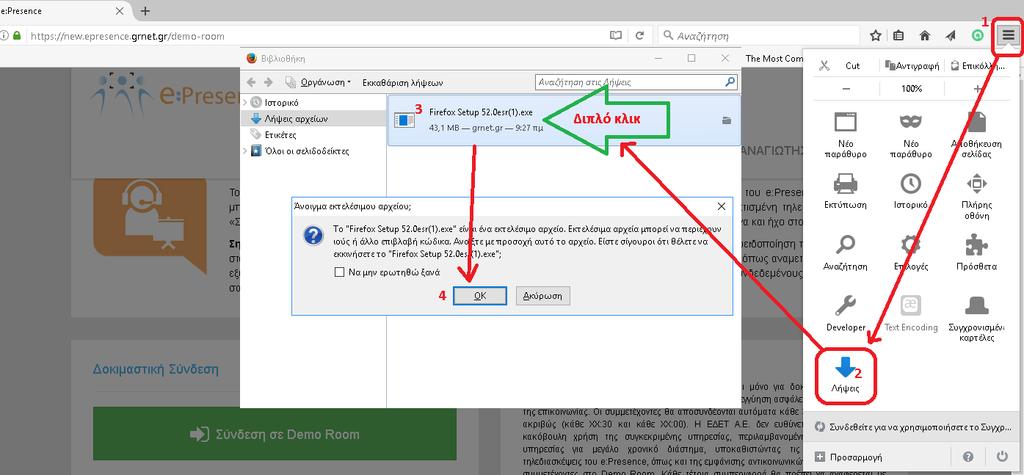
Task: Click the site lock icon in address bar
Action: pyautogui.click(x=17, y=36)
